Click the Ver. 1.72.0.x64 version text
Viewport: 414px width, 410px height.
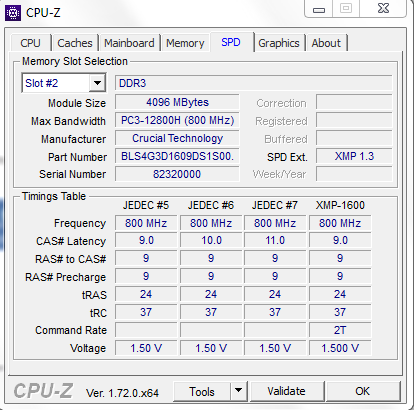coord(122,393)
